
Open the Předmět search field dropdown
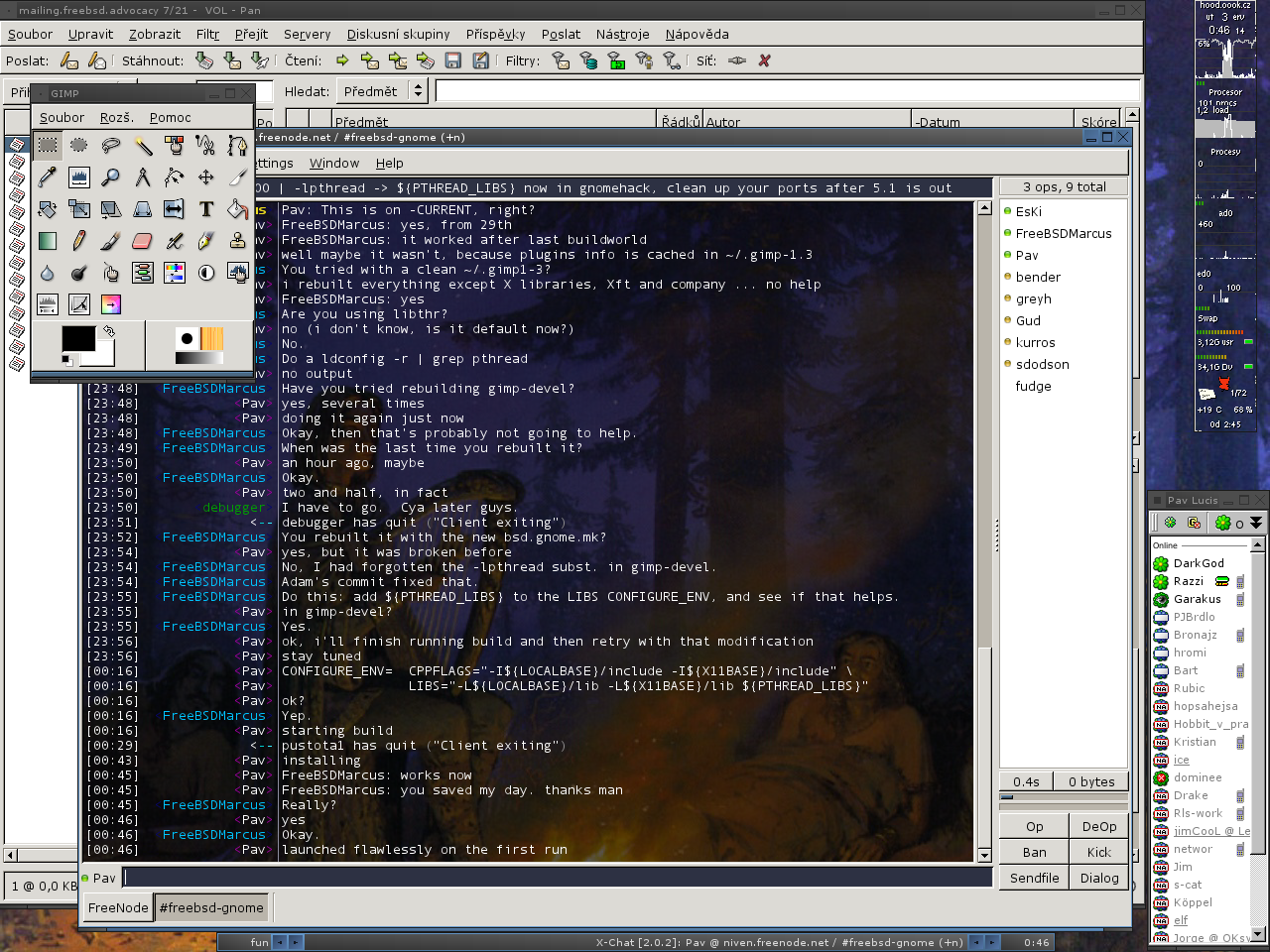[418, 91]
